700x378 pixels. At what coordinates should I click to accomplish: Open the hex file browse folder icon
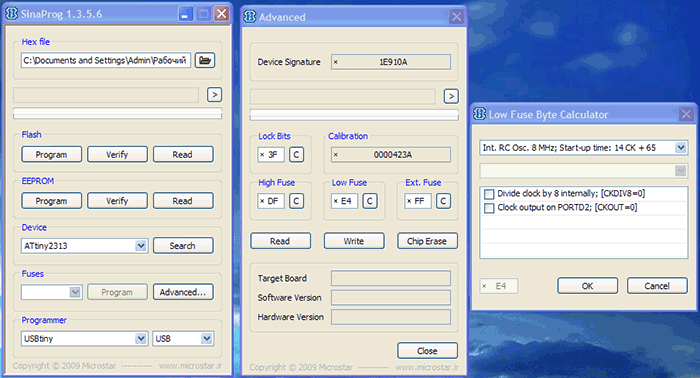tap(205, 60)
